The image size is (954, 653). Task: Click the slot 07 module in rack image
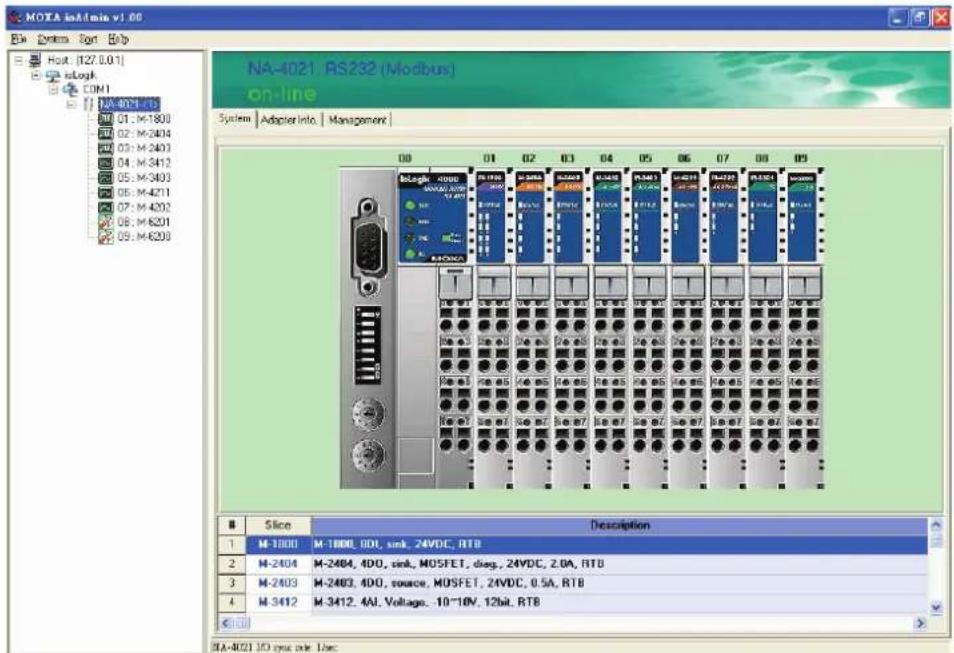pos(725,329)
